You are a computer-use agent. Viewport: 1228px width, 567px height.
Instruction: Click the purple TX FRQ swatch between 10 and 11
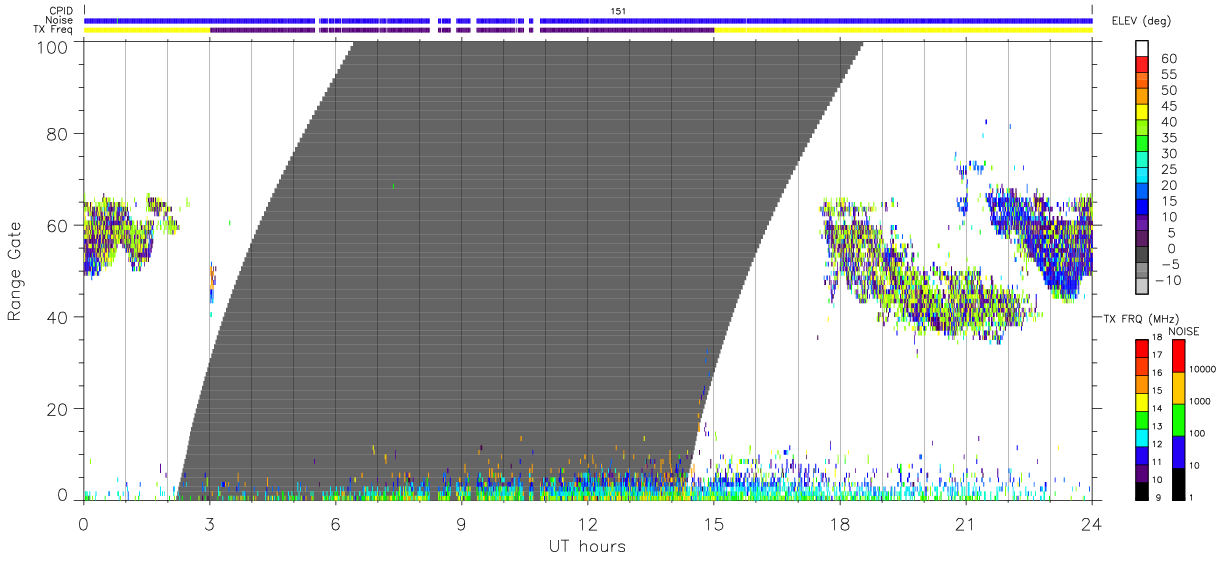[1142, 474]
